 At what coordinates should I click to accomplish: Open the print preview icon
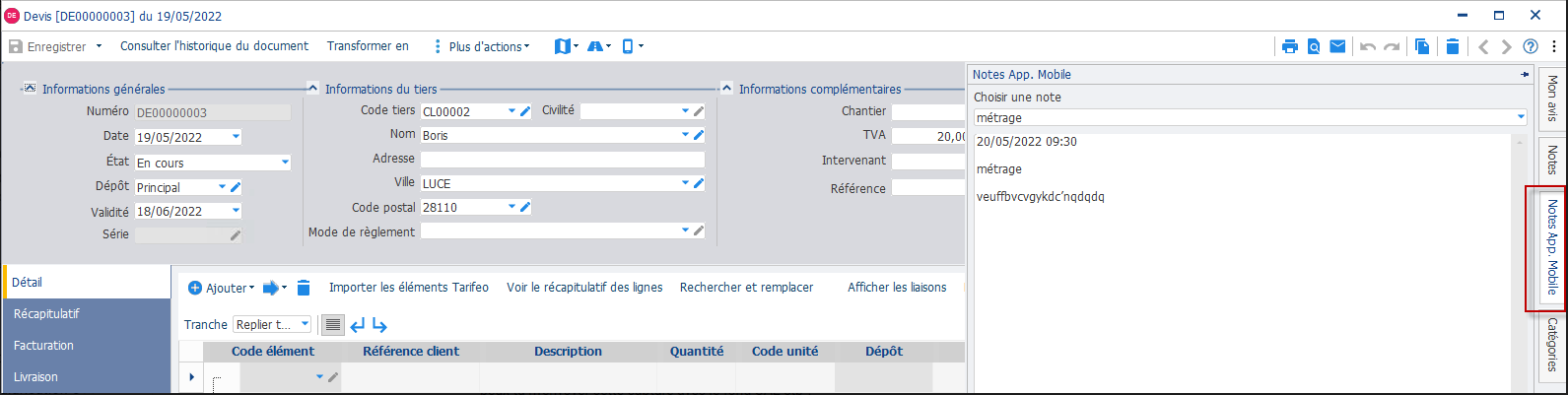coord(1314,46)
